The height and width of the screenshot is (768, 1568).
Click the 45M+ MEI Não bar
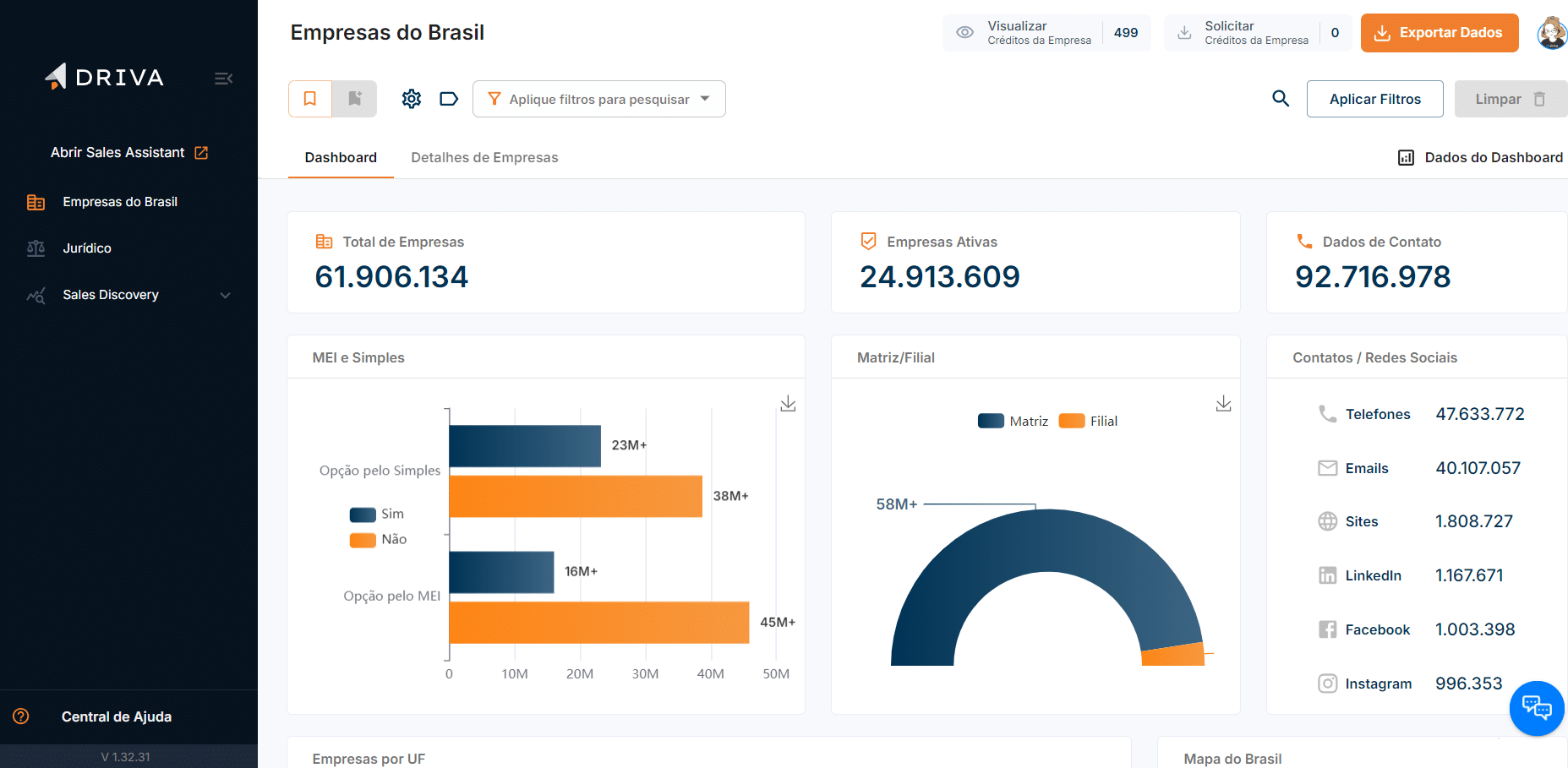(x=599, y=623)
